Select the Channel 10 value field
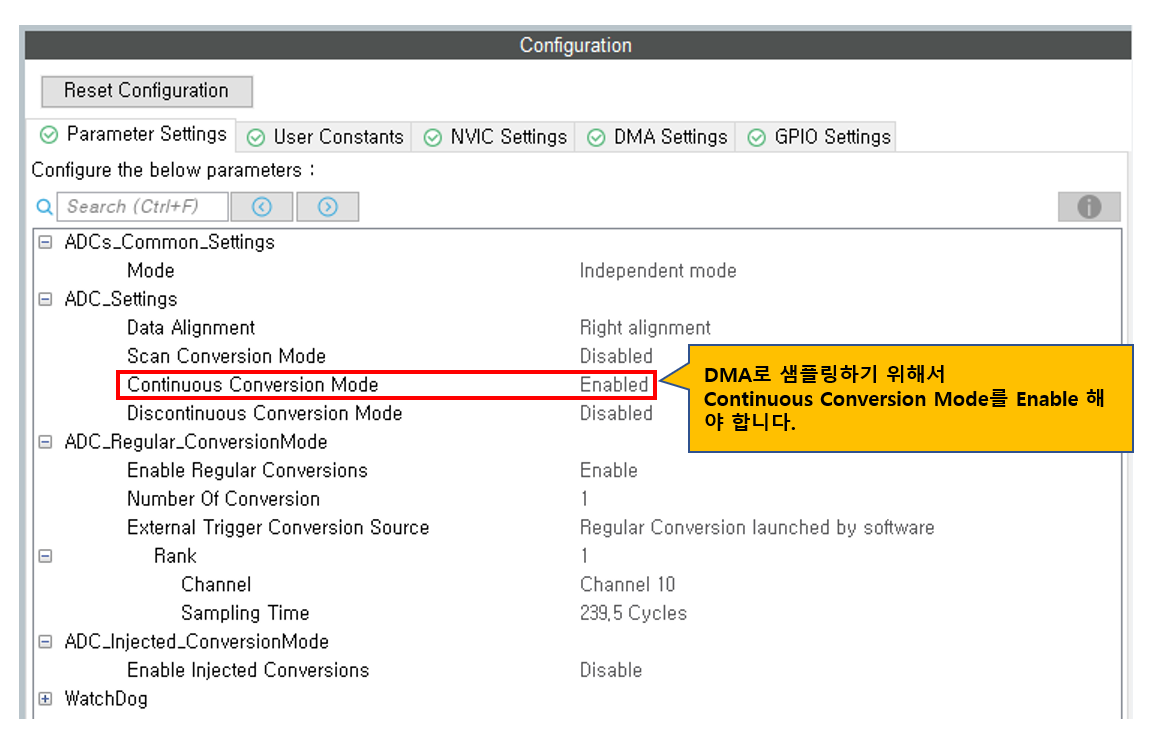 click(x=627, y=585)
